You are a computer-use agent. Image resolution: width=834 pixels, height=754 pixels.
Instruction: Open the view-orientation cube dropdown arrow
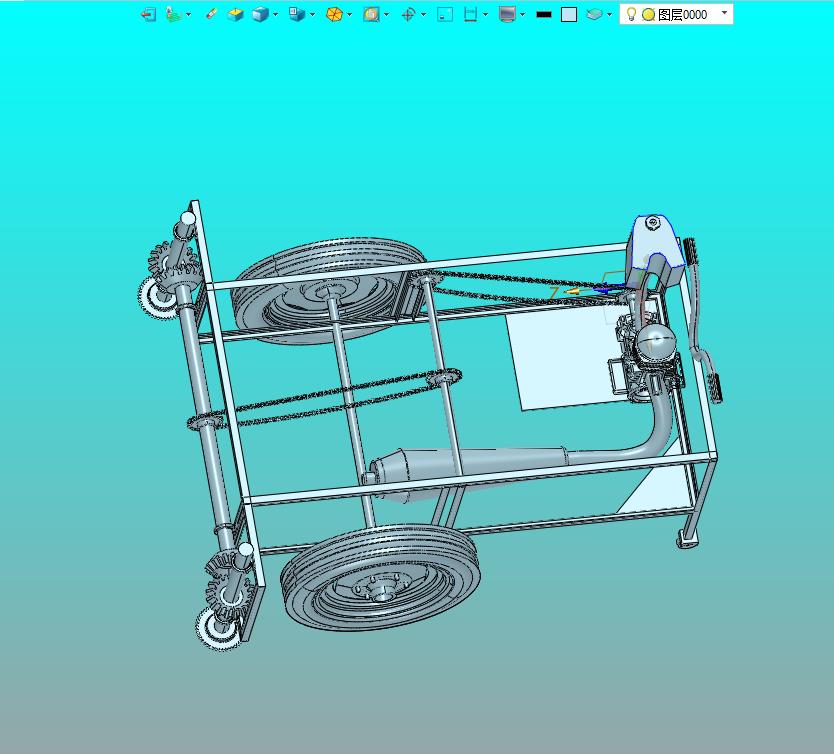click(x=312, y=14)
